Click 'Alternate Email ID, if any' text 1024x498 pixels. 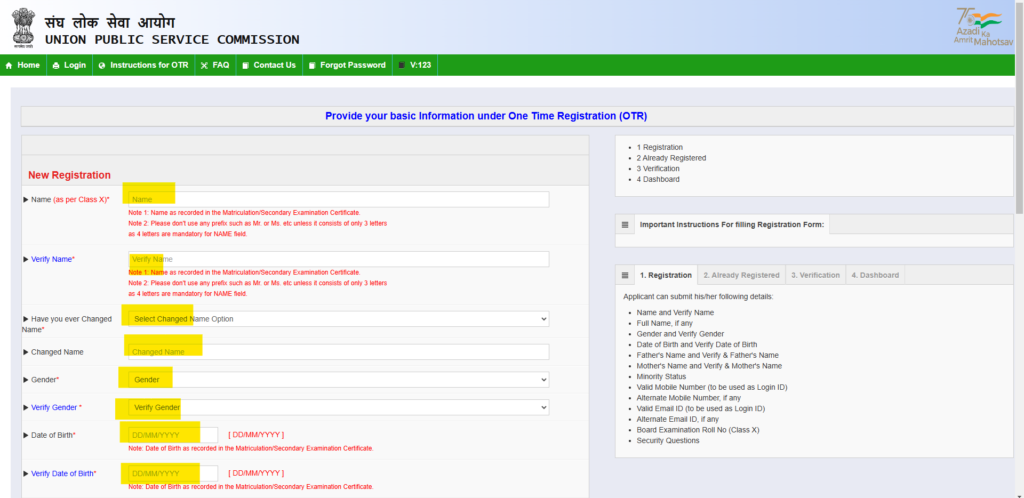(x=678, y=419)
